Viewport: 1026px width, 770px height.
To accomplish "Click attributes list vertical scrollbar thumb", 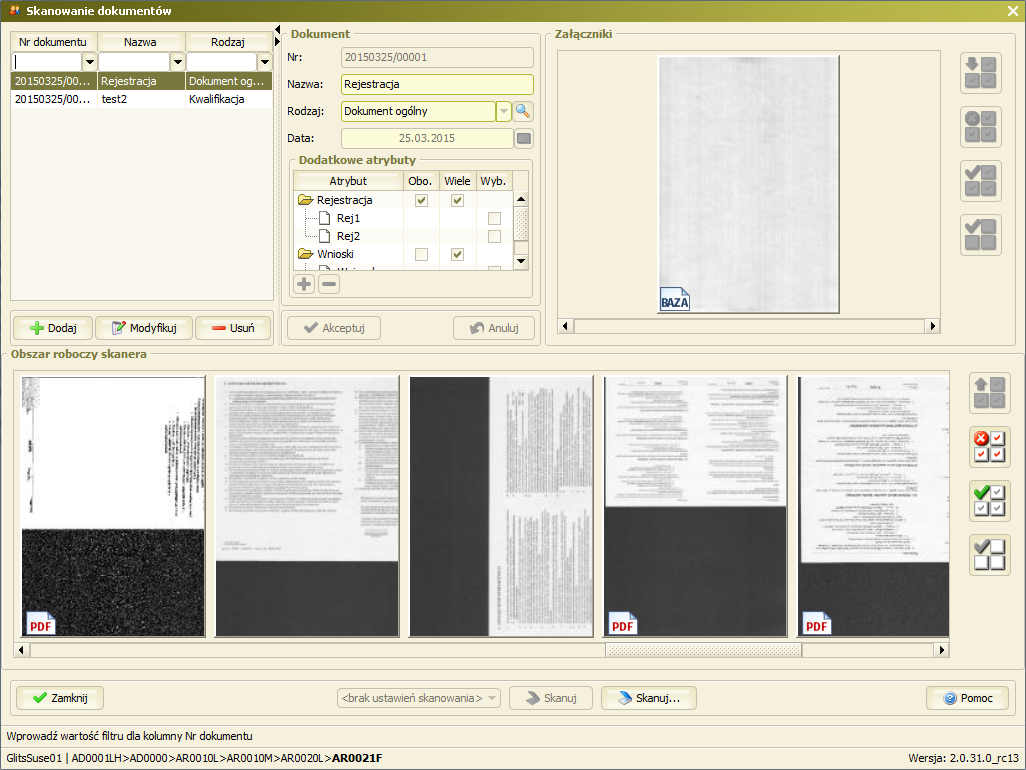I will 521,224.
